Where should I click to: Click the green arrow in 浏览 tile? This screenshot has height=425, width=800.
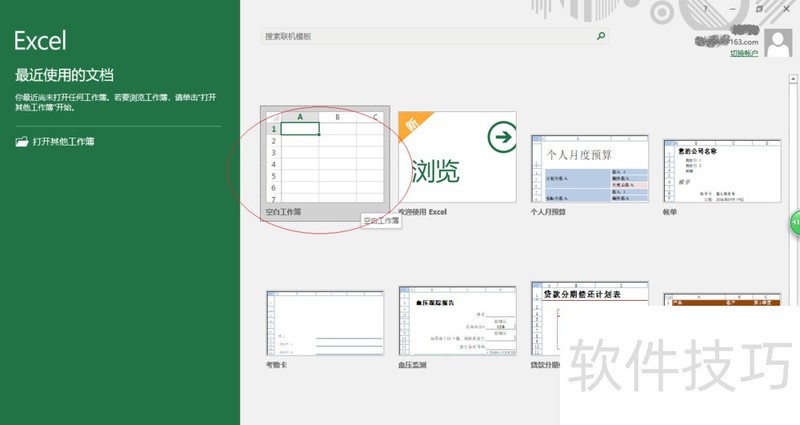point(502,137)
